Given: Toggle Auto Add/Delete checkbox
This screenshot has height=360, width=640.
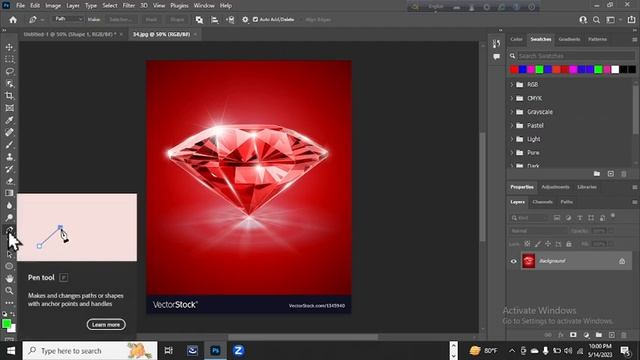Looking at the screenshot, I should pyautogui.click(x=256, y=20).
